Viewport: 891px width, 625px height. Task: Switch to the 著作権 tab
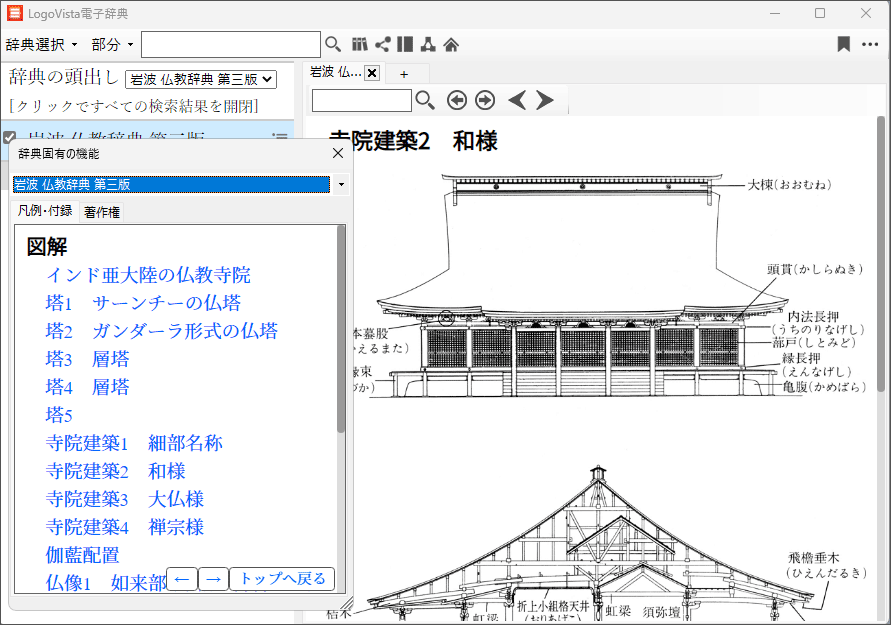click(102, 212)
